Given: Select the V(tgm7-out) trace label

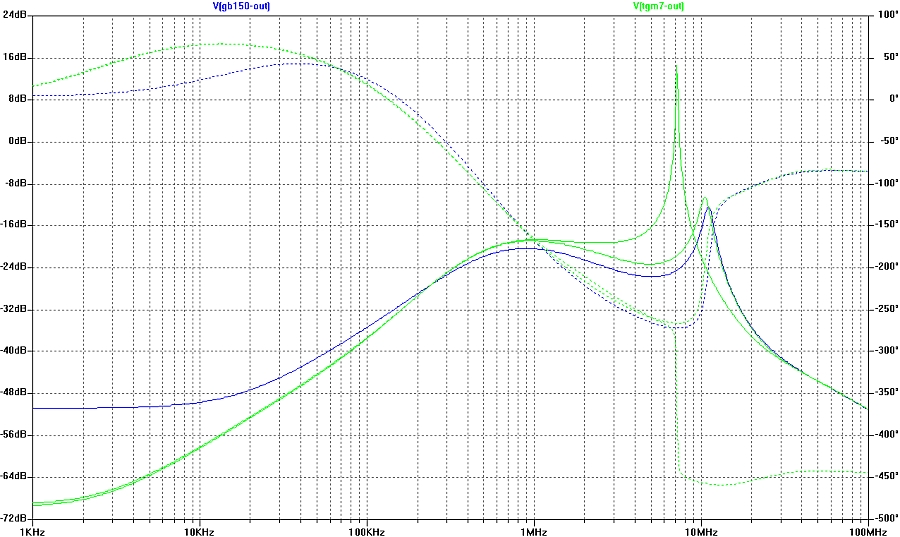Looking at the screenshot, I should [x=658, y=6].
